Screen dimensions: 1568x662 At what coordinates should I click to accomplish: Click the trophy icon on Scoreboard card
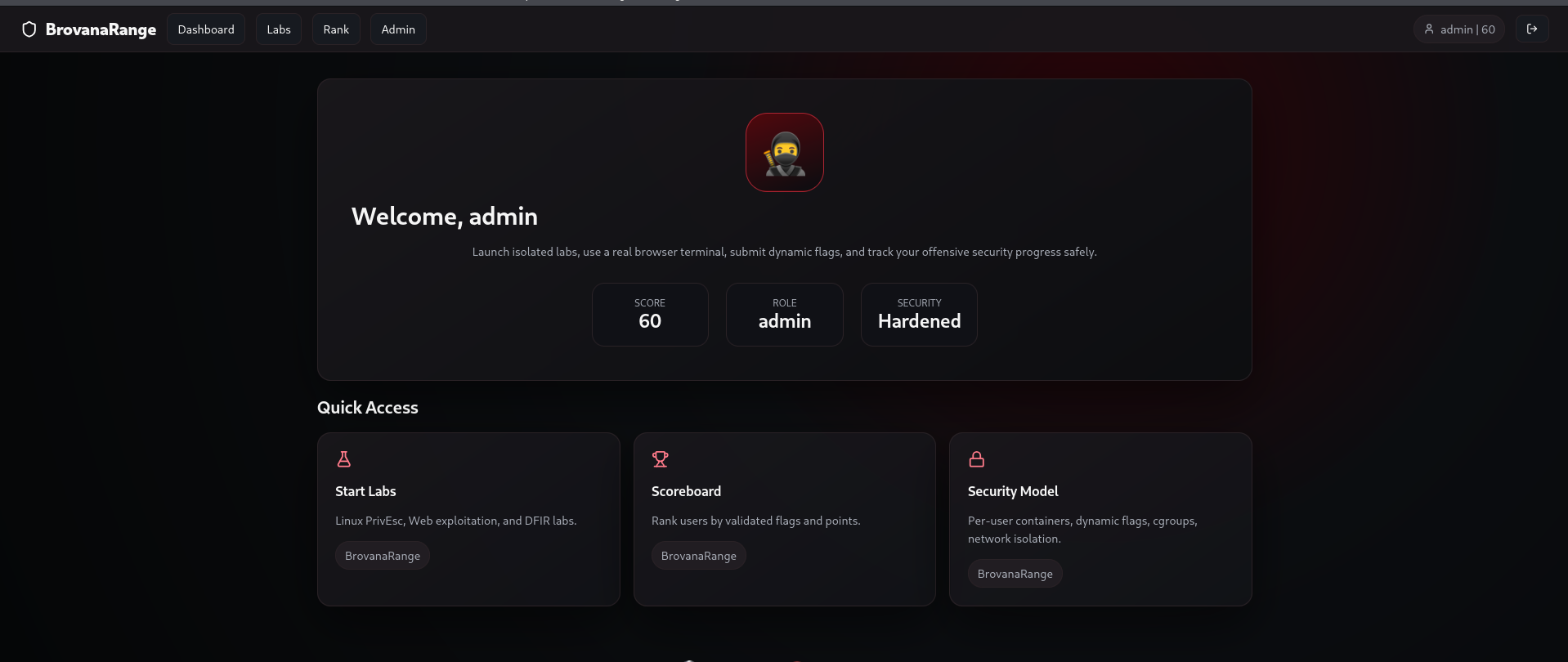click(661, 459)
